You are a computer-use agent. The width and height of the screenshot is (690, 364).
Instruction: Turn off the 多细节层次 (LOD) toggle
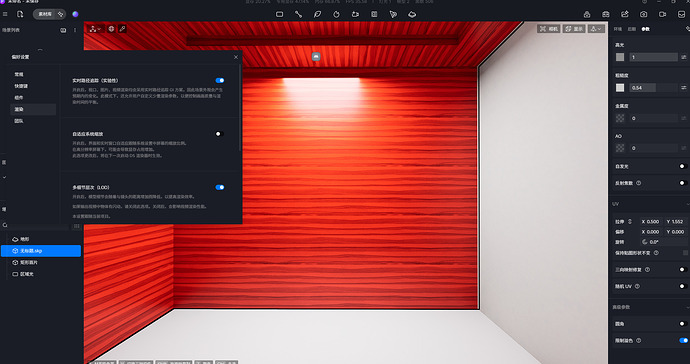click(x=220, y=187)
